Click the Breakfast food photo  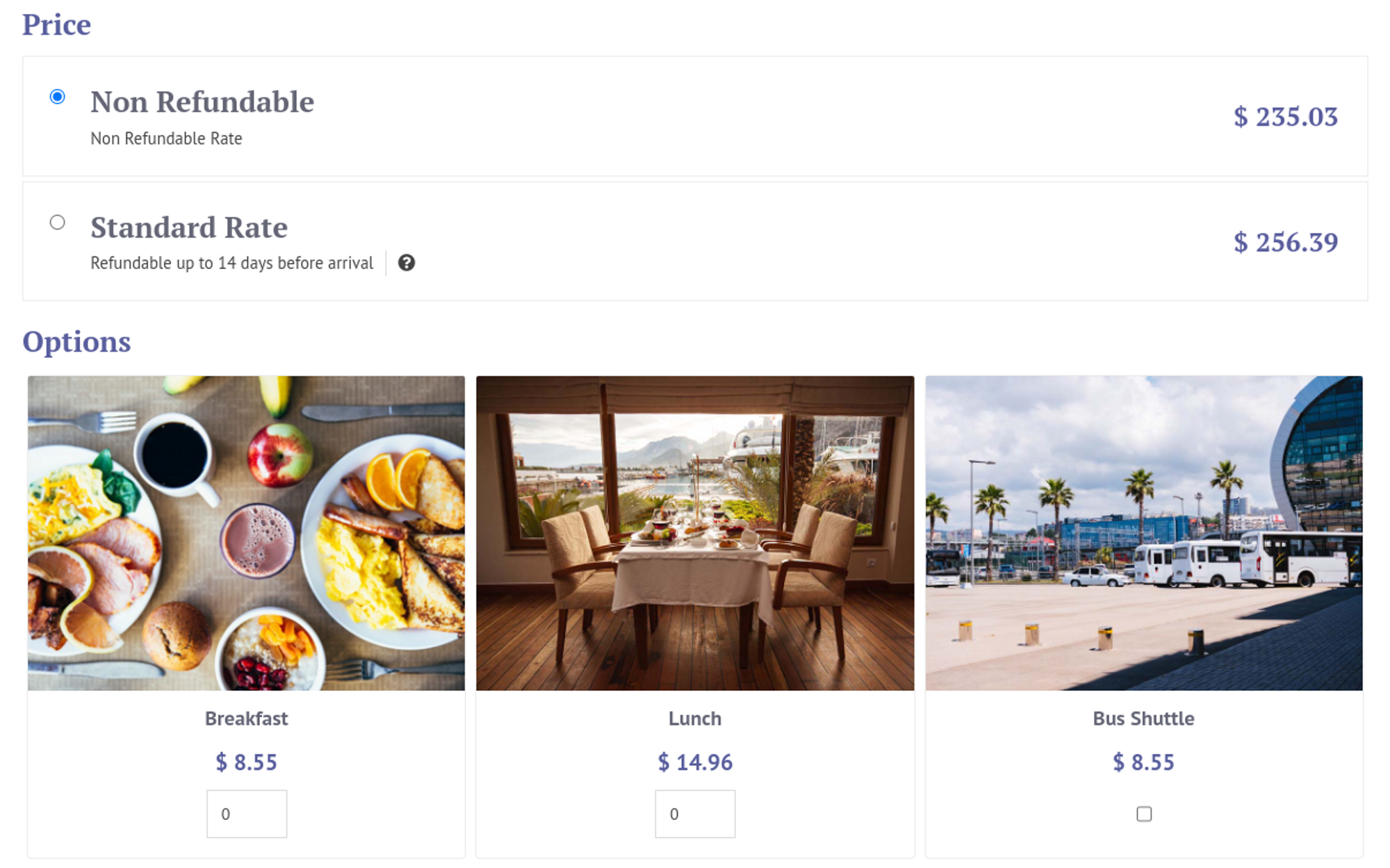point(247,533)
